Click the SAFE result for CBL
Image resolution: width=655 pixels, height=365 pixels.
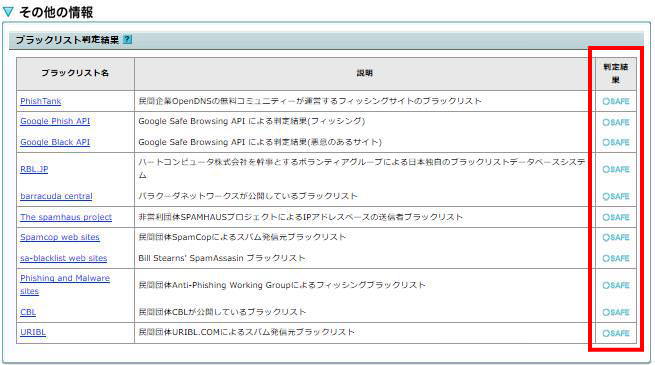tap(616, 312)
